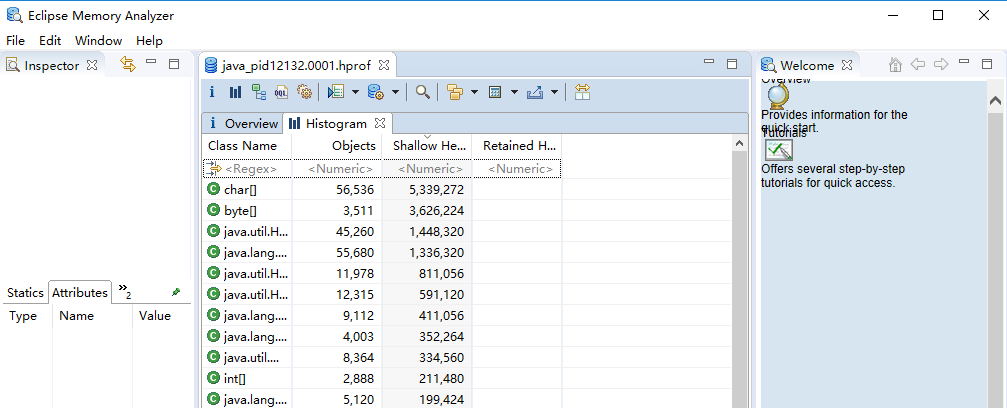Sort by Shallow Heap column header
This screenshot has height=408, width=1007.
coord(427,146)
